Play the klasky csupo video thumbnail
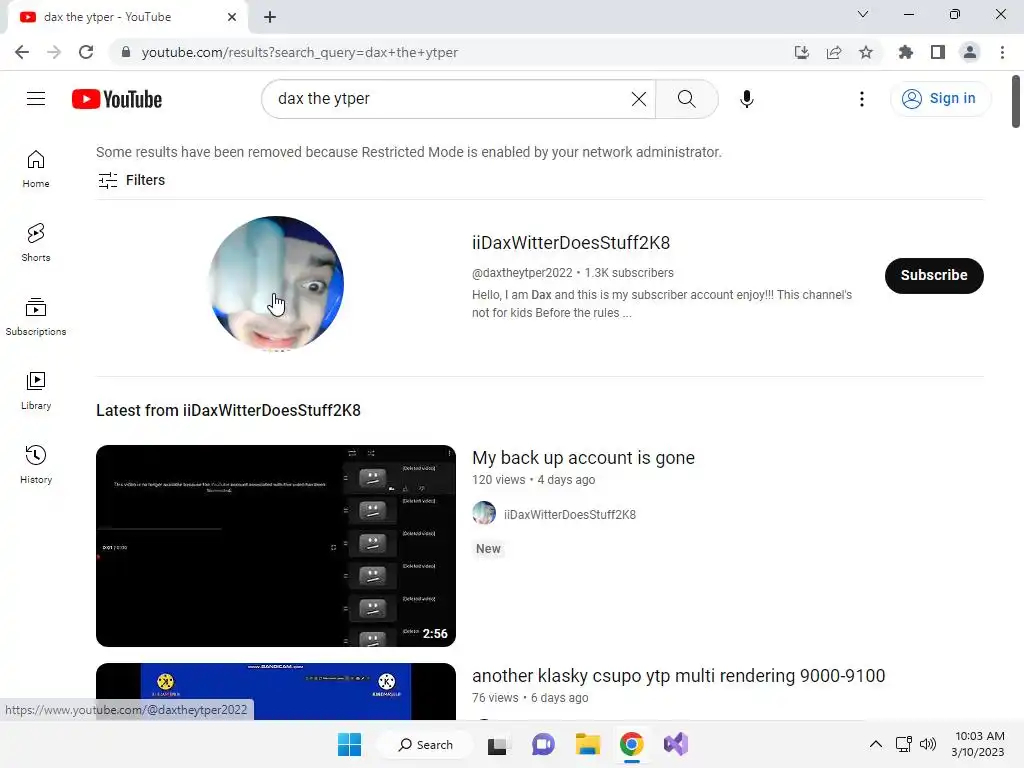Screen dimensions: 1024x768 (276, 692)
